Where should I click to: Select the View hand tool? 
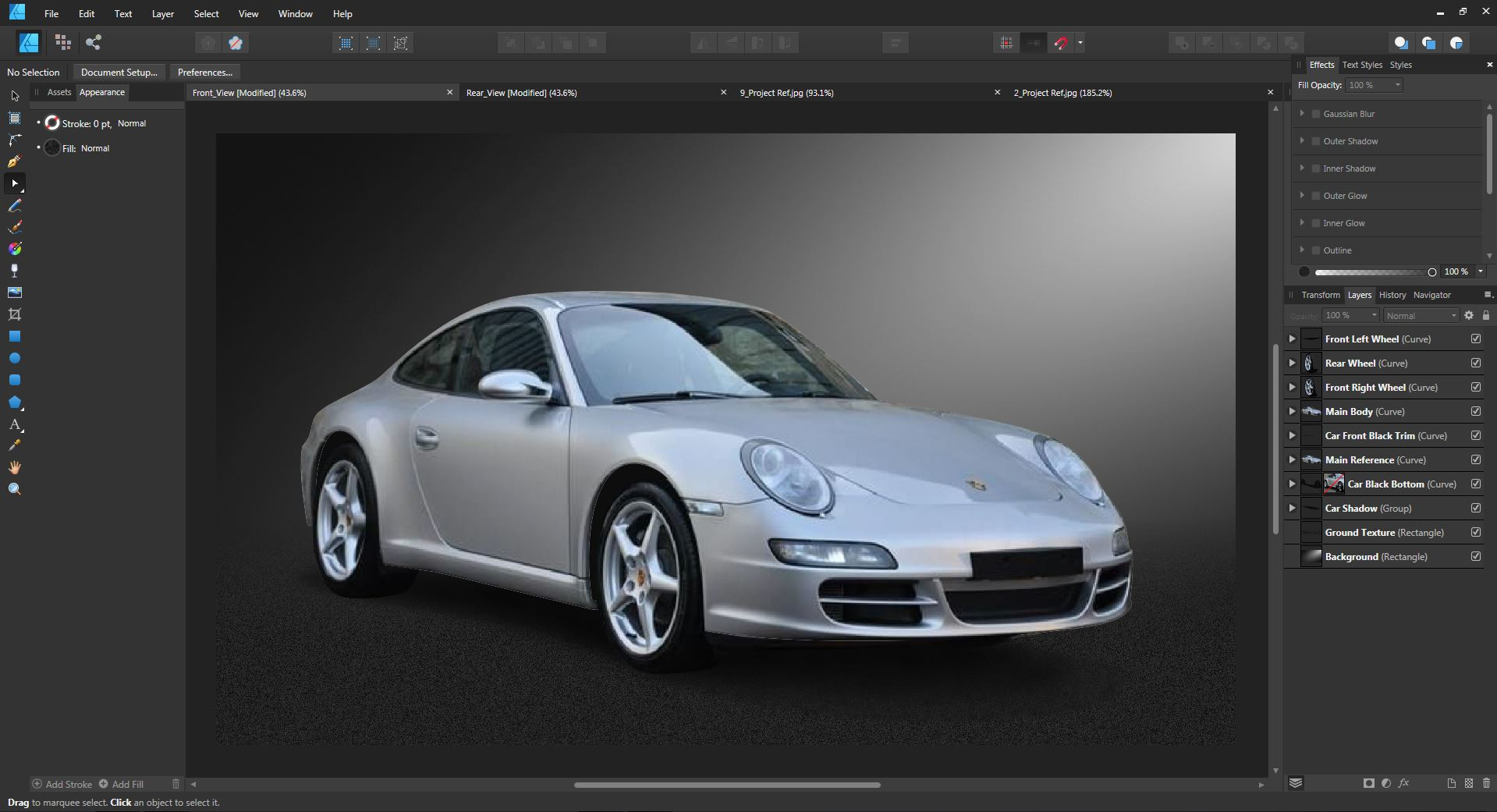(15, 467)
